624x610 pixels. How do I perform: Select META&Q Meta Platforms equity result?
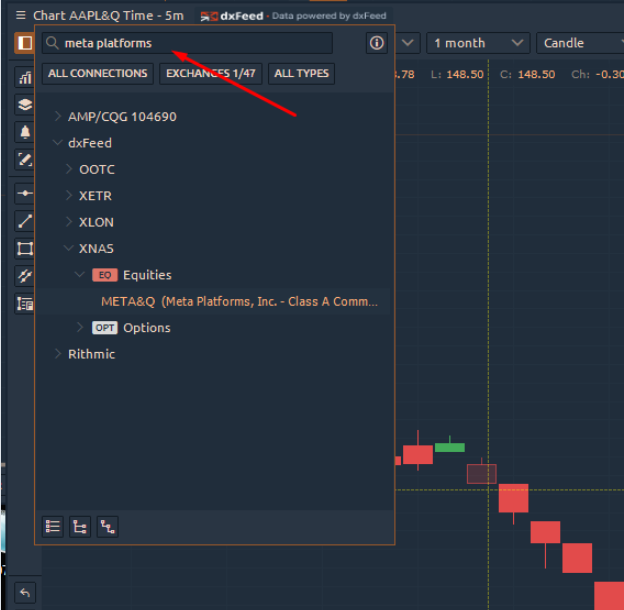tap(239, 301)
